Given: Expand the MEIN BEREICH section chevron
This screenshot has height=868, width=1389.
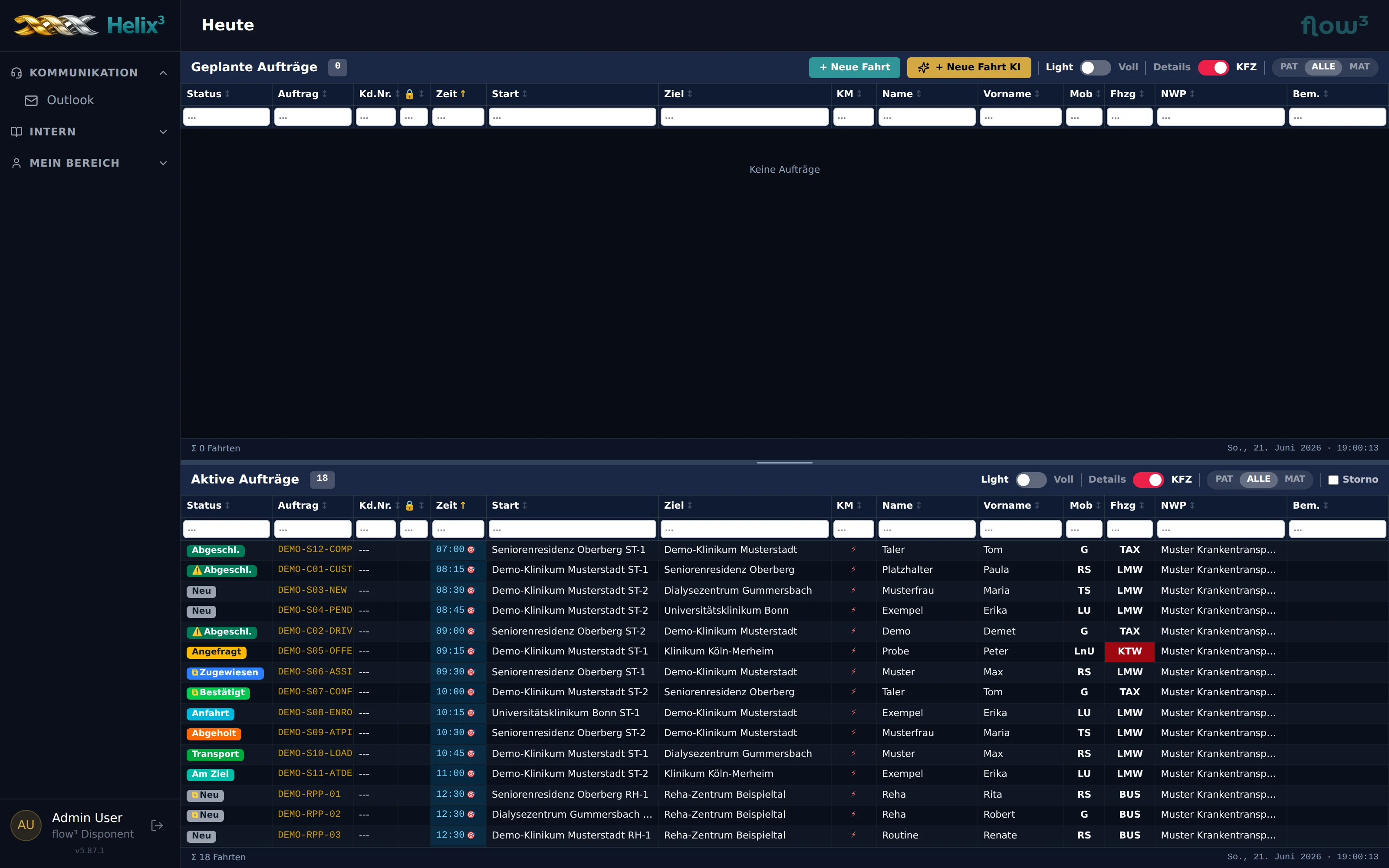Looking at the screenshot, I should click(163, 163).
